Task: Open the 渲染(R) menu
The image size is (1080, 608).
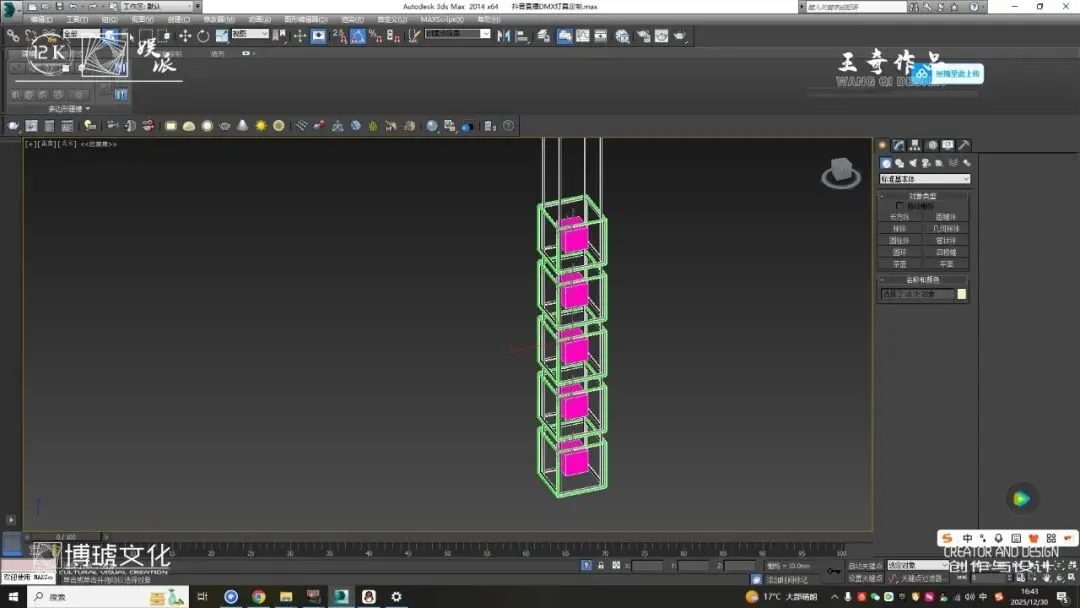Action: pos(353,19)
